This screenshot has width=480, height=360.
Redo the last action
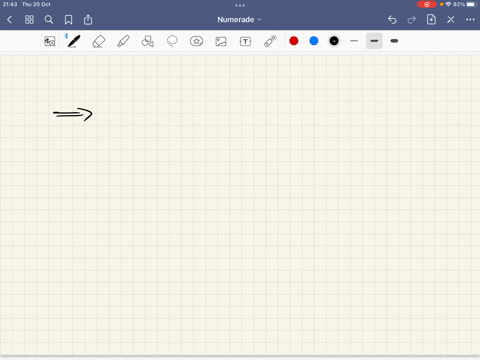click(x=412, y=20)
